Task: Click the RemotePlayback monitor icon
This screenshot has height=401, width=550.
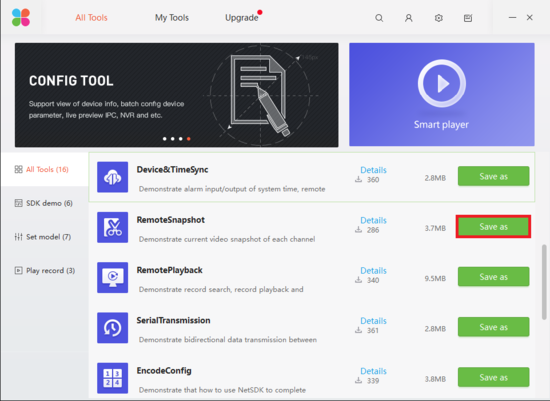Action: (113, 278)
